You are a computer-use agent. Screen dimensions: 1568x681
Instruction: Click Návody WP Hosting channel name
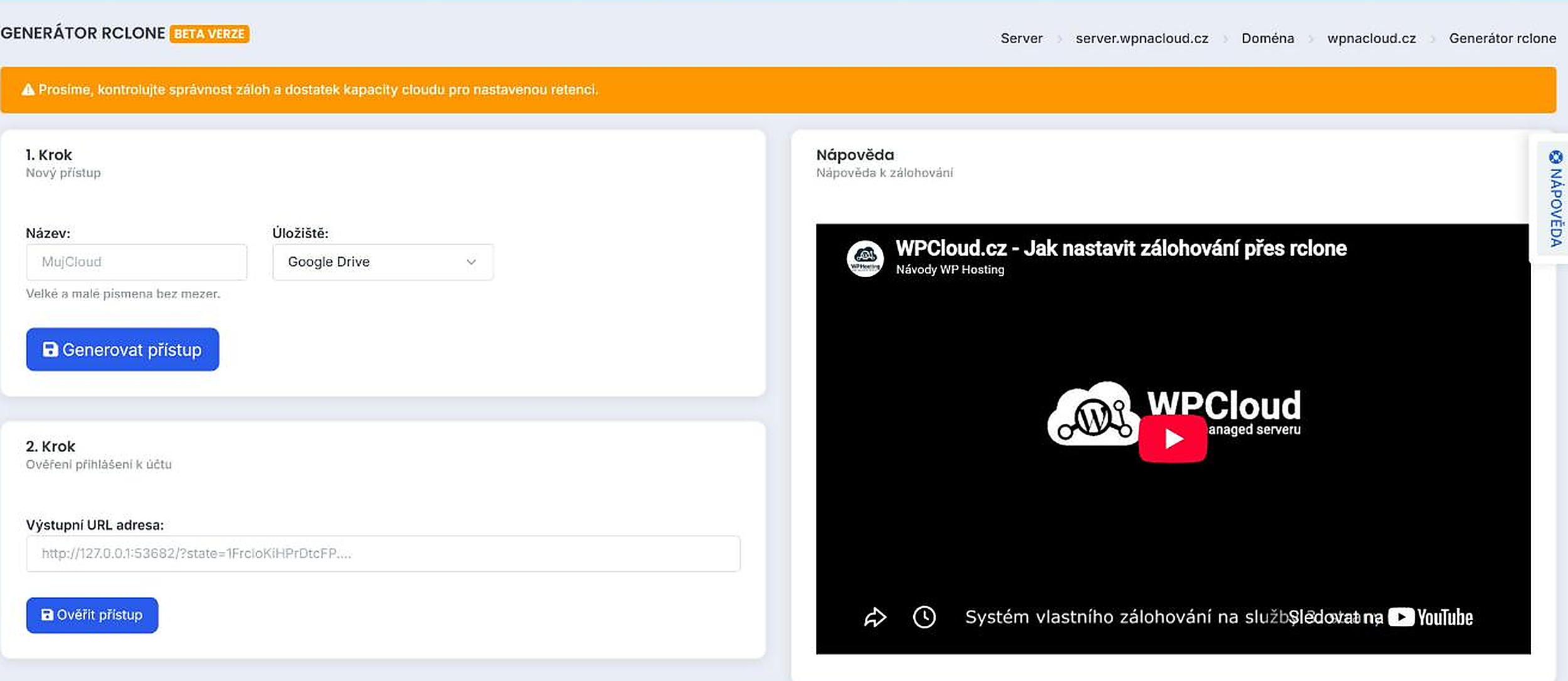[950, 270]
